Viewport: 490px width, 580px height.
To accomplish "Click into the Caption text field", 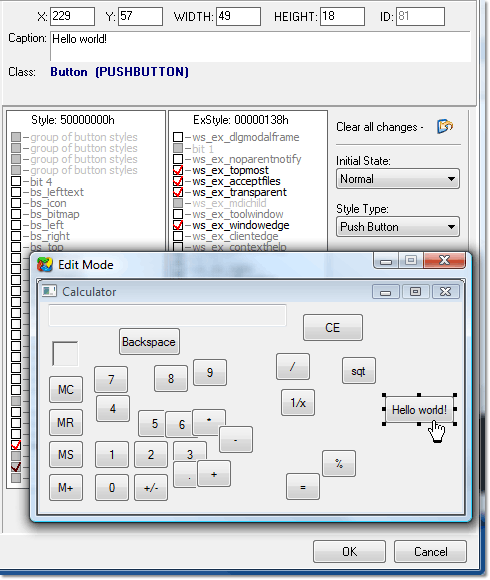I will (260, 47).
